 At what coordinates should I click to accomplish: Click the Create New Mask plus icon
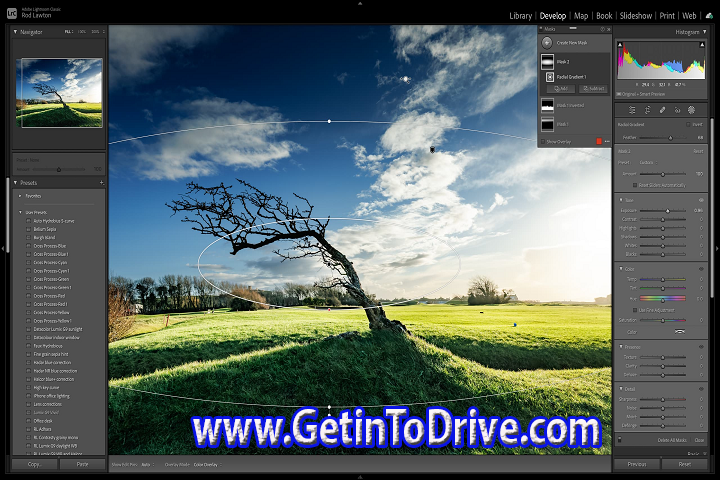click(546, 43)
